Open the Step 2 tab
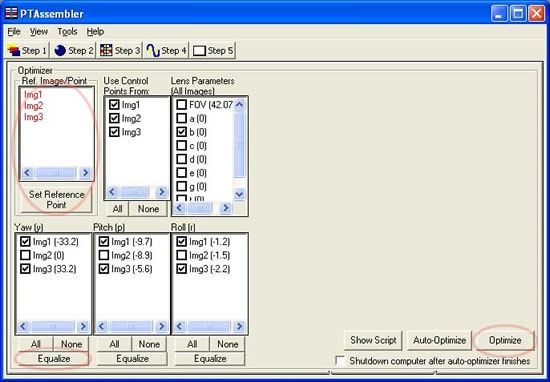Image resolution: width=550 pixels, height=382 pixels. click(74, 51)
